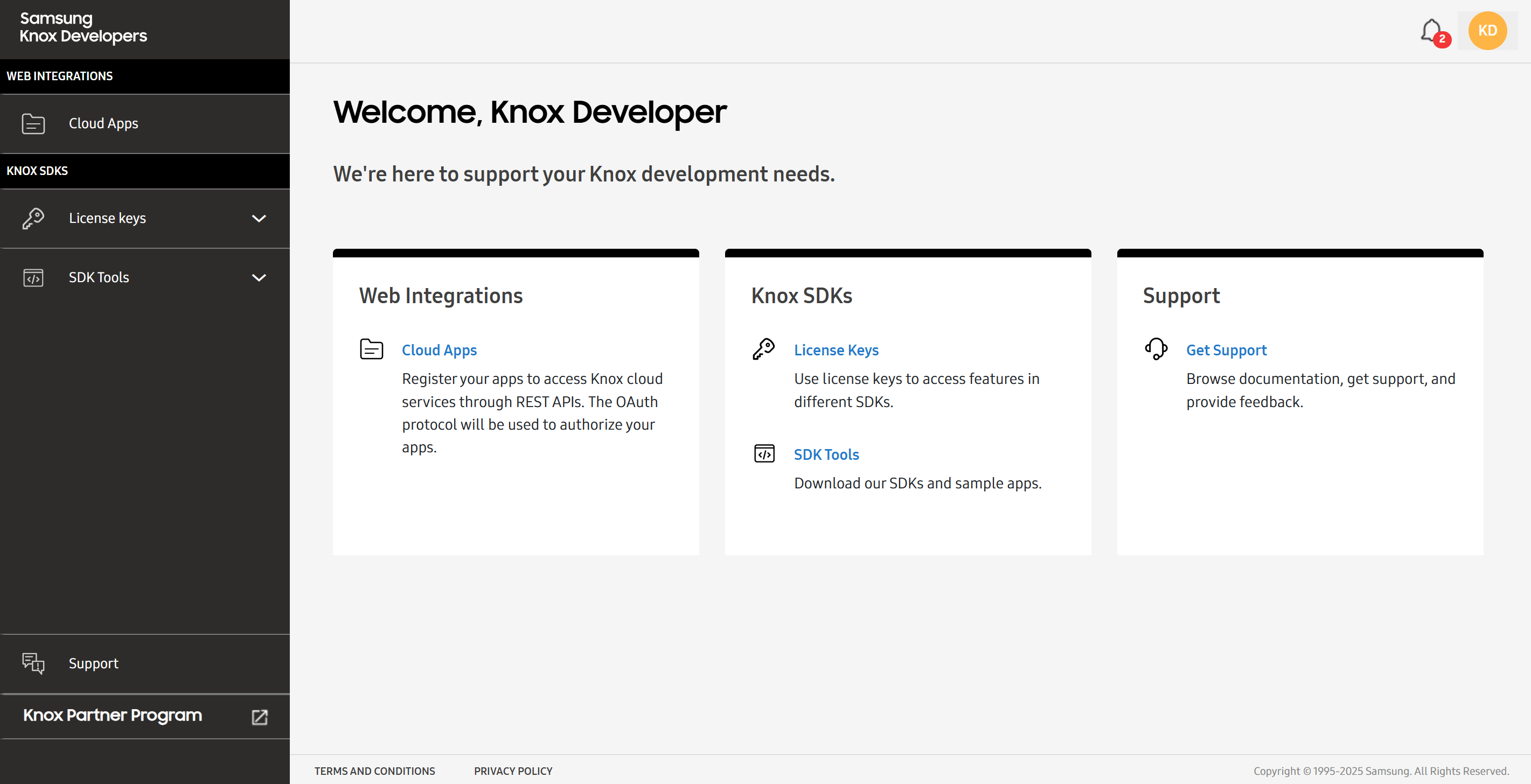1531x784 pixels.
Task: Click the Get Support link
Action: 1226,350
